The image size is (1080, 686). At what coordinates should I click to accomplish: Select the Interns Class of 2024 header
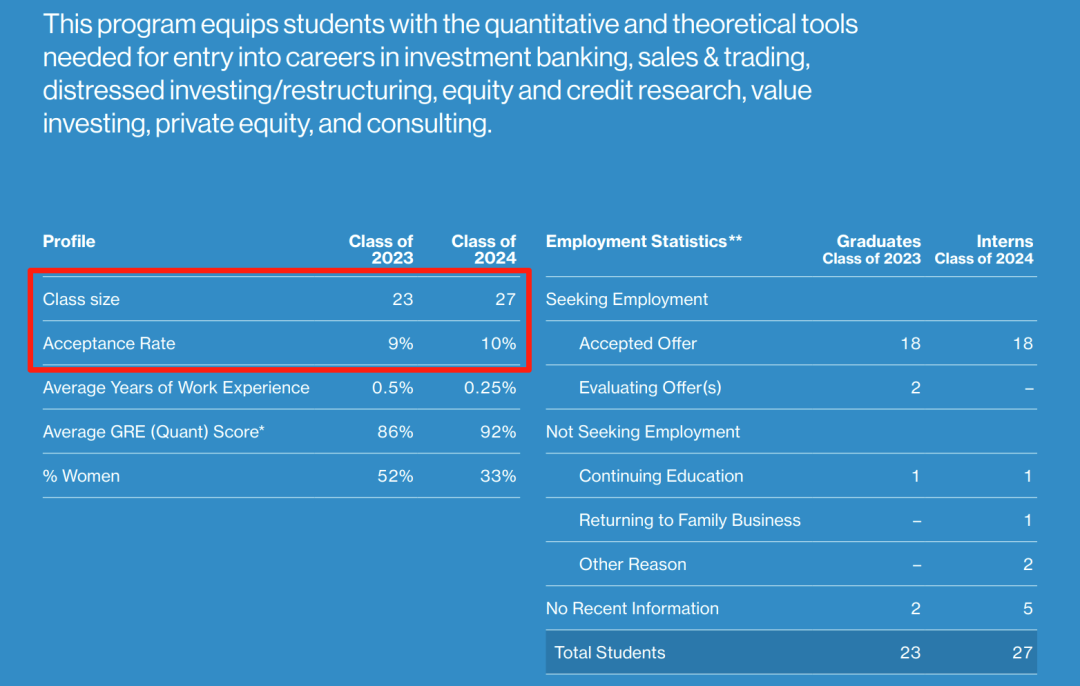click(984, 249)
